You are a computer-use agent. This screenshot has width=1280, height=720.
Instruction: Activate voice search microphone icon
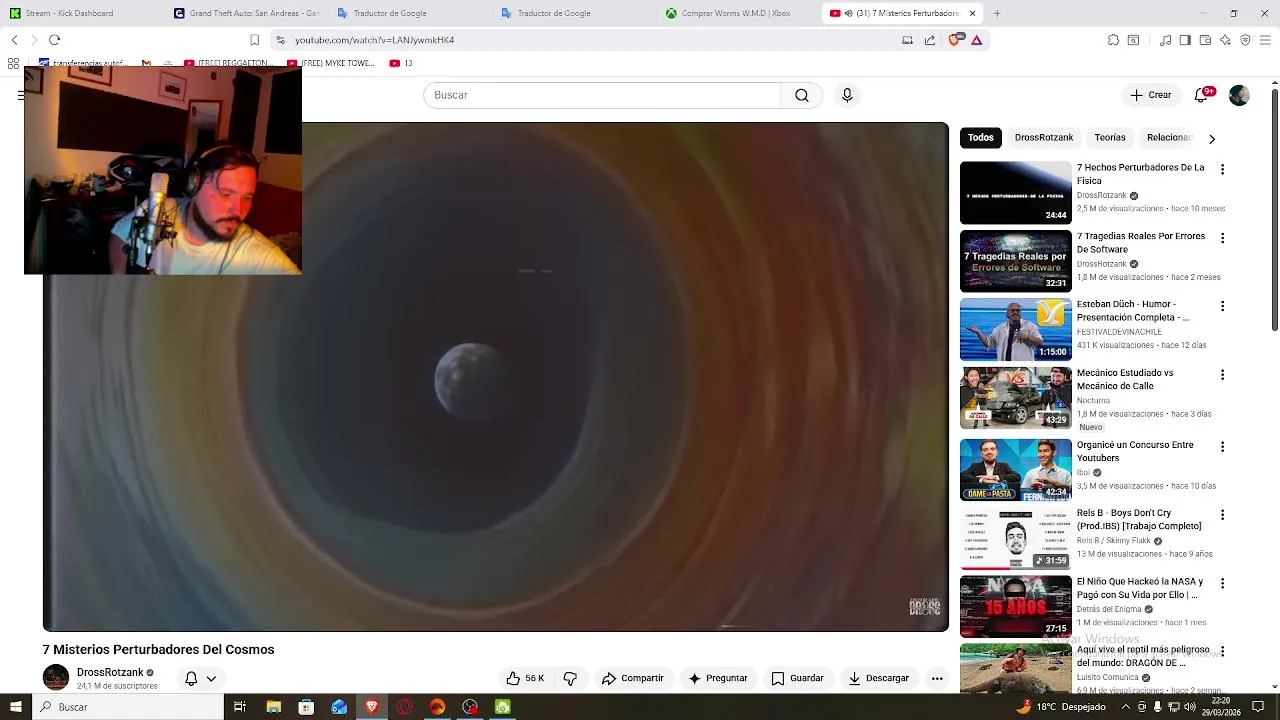point(847,95)
